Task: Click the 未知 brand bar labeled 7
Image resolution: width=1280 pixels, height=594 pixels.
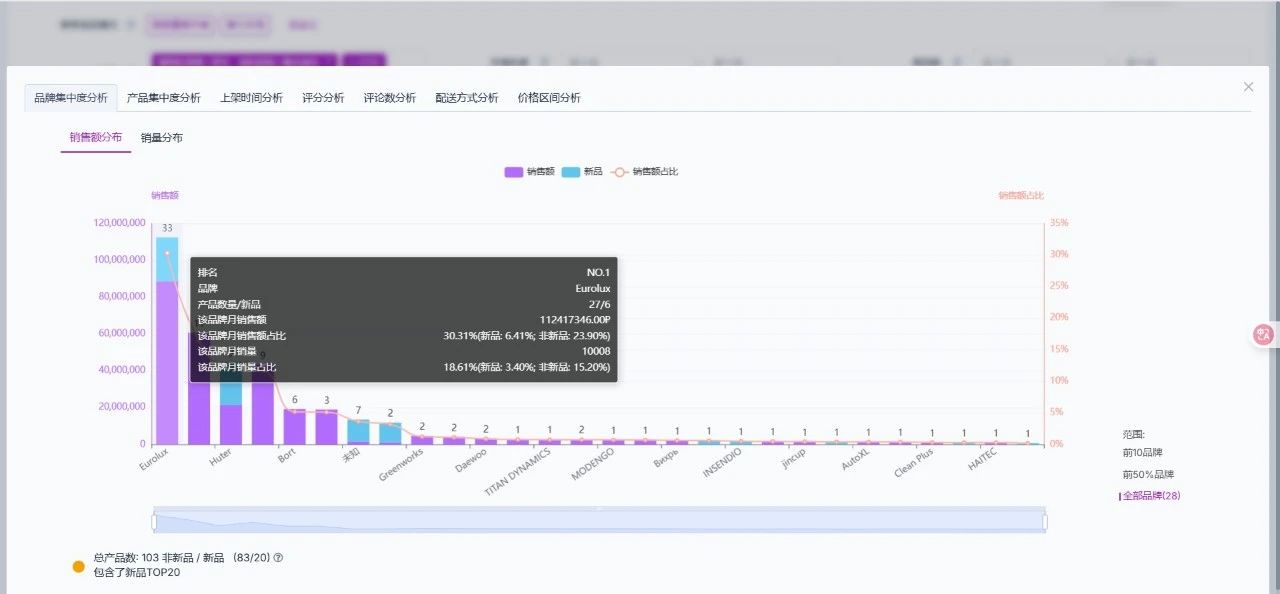Action: point(358,431)
